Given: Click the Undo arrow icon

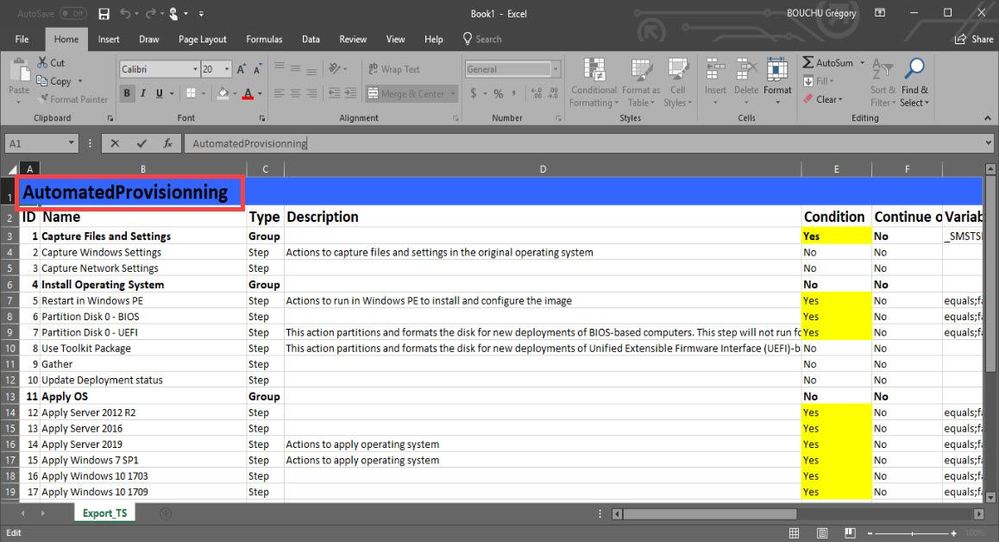Looking at the screenshot, I should [x=125, y=13].
